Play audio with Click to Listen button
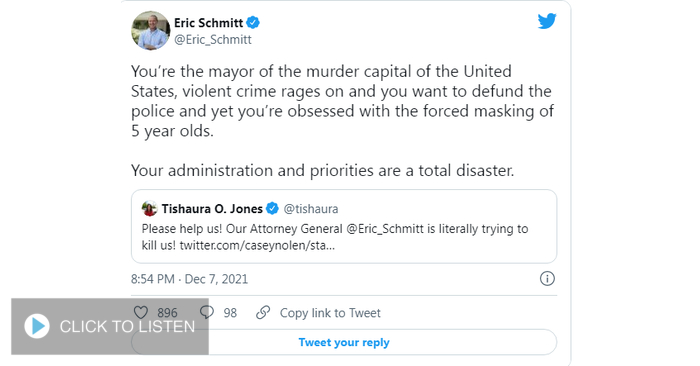The width and height of the screenshot is (700, 366). click(x=110, y=326)
